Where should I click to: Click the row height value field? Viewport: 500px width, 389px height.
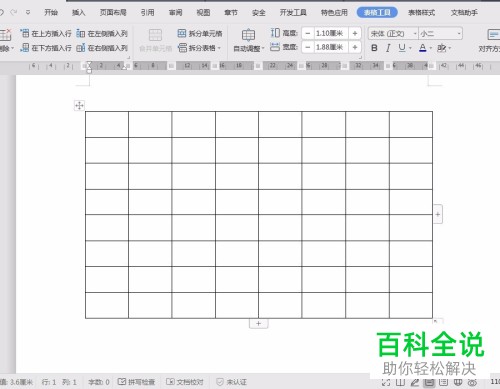331,33
